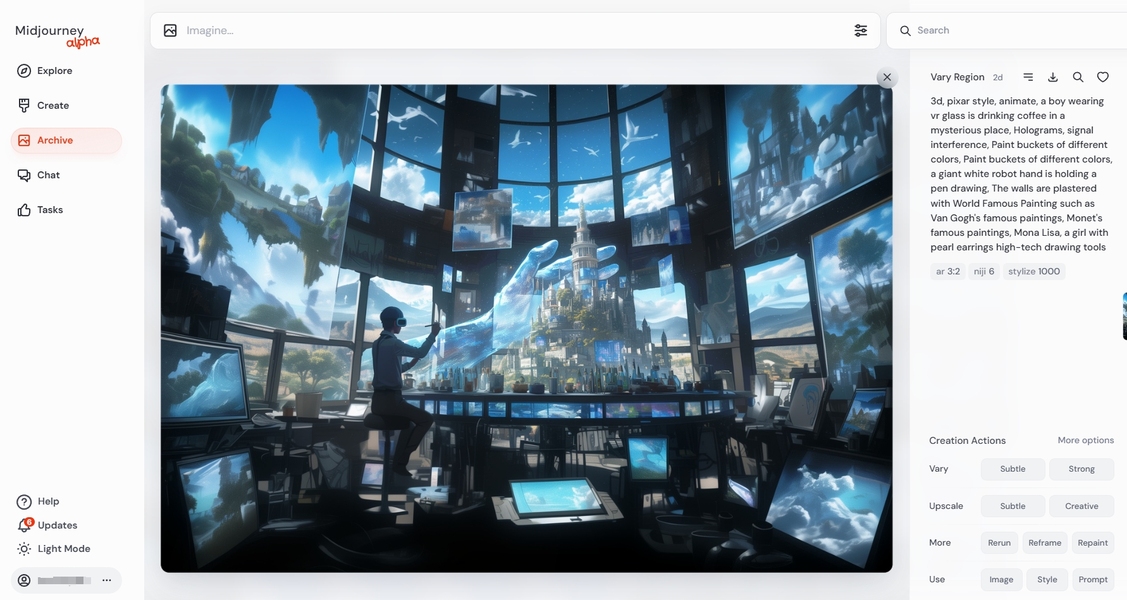Click the thumbs-up icon beside Tasks
The image size is (1127, 600).
(24, 210)
